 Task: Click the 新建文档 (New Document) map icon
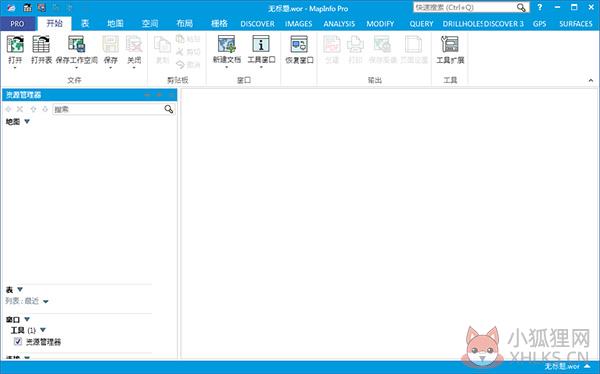[227, 44]
